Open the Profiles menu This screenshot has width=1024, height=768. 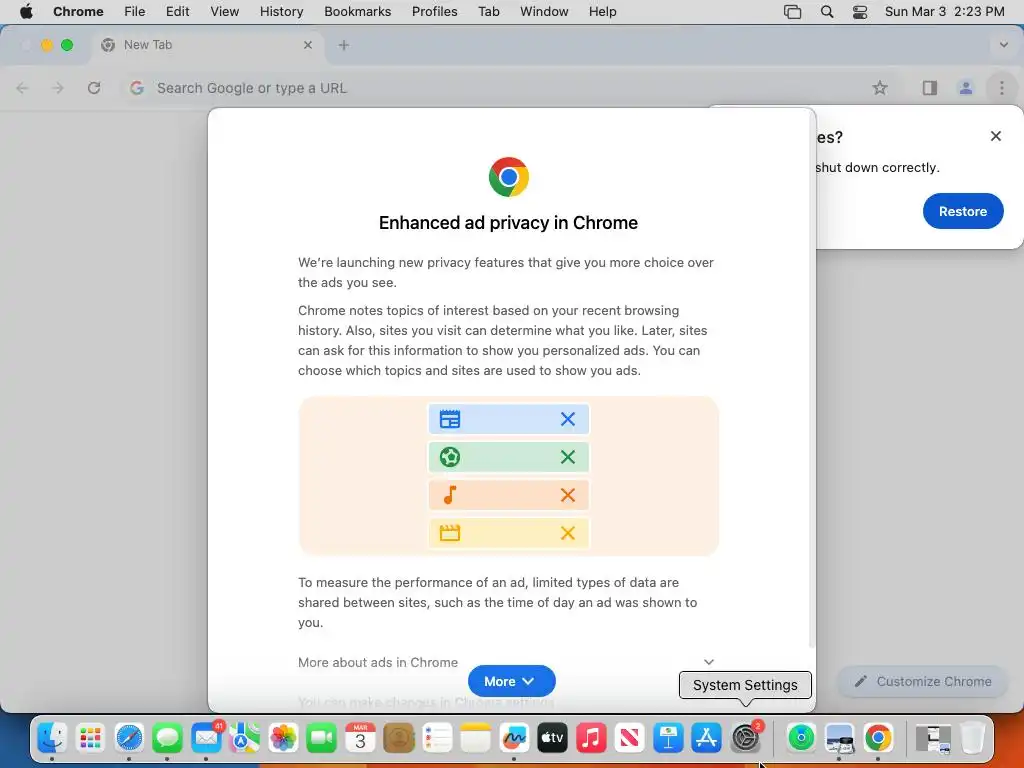click(434, 11)
